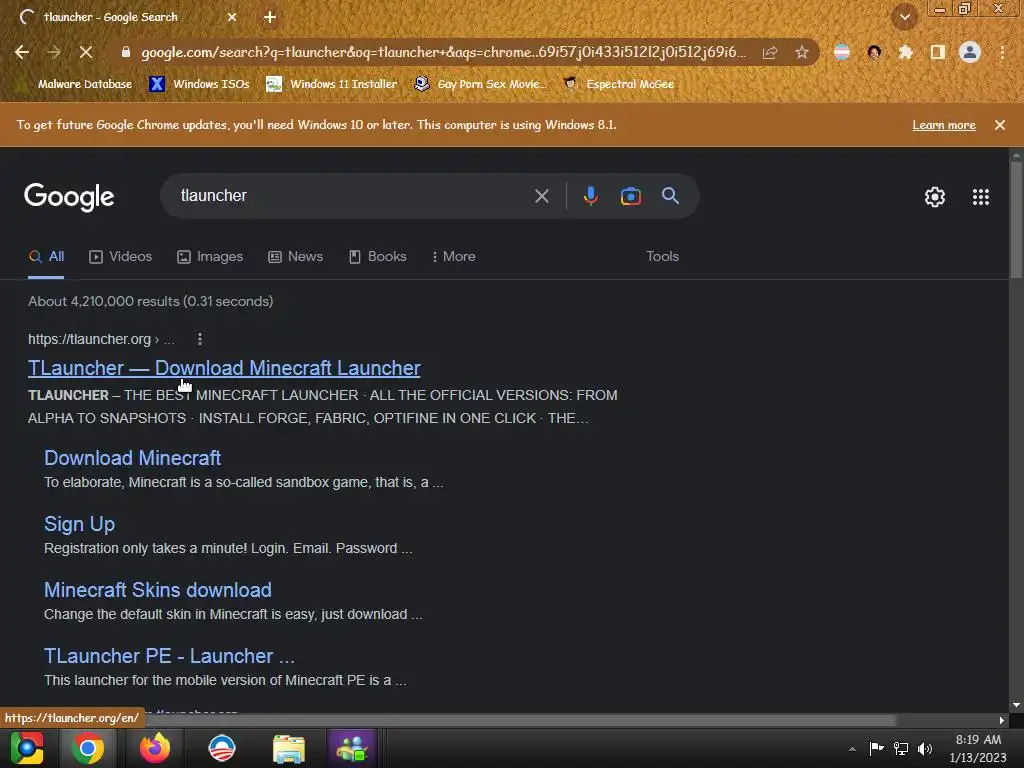The image size is (1024, 768).
Task: Open Minecraft Skins download sitelink
Action: click(x=158, y=590)
